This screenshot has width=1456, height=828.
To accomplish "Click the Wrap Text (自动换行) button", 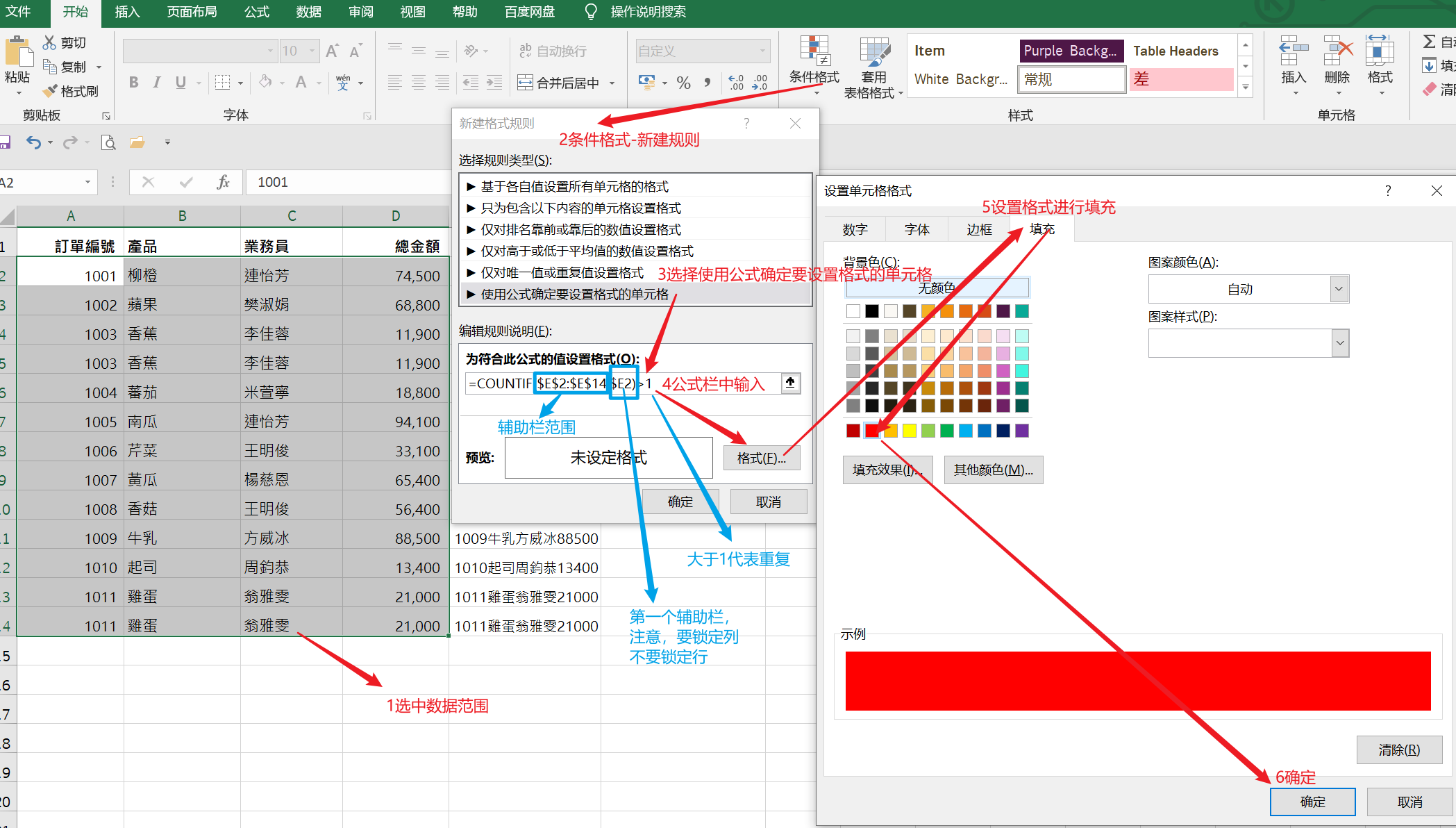I will click(553, 51).
